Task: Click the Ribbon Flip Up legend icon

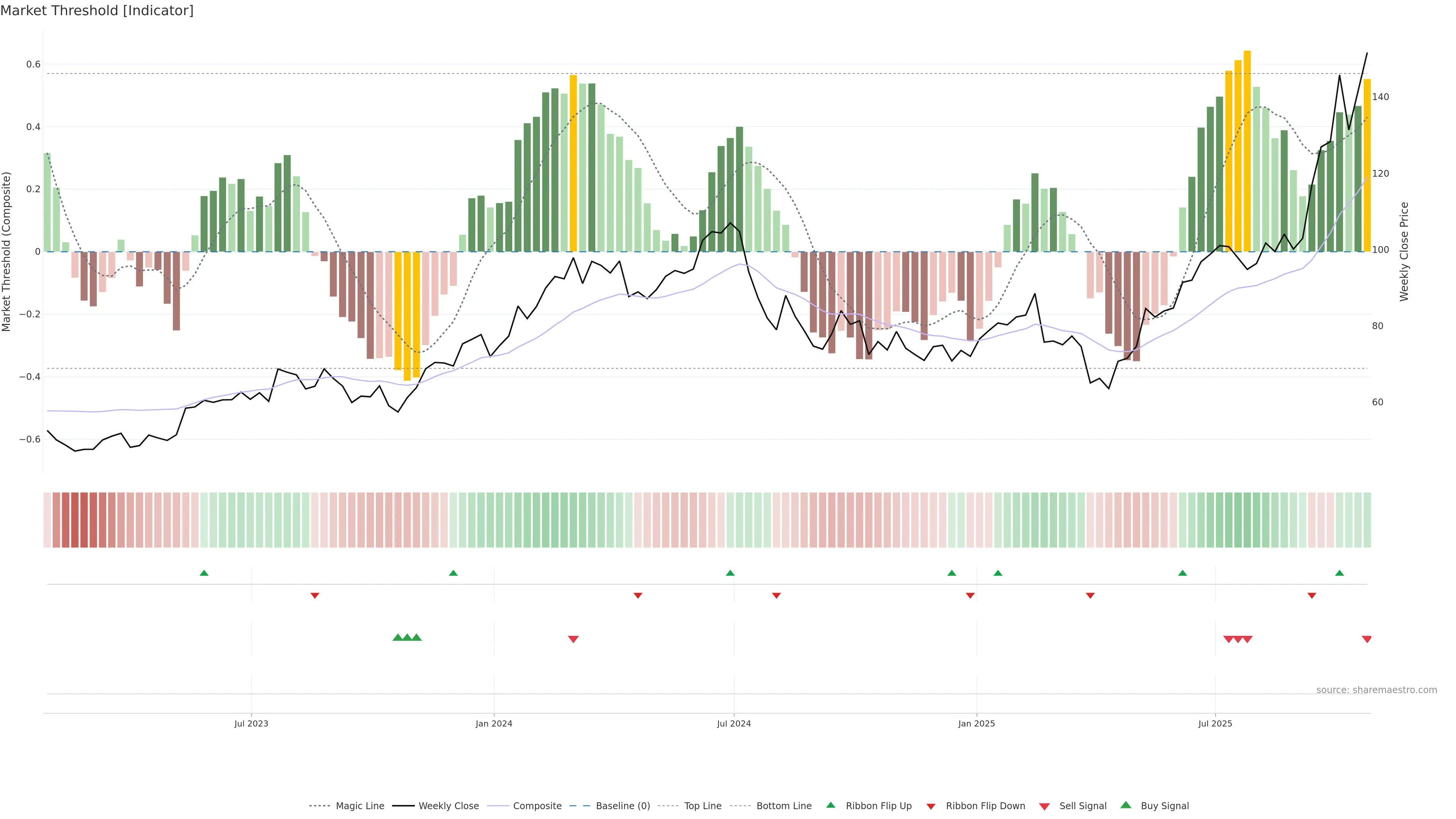Action: (830, 805)
